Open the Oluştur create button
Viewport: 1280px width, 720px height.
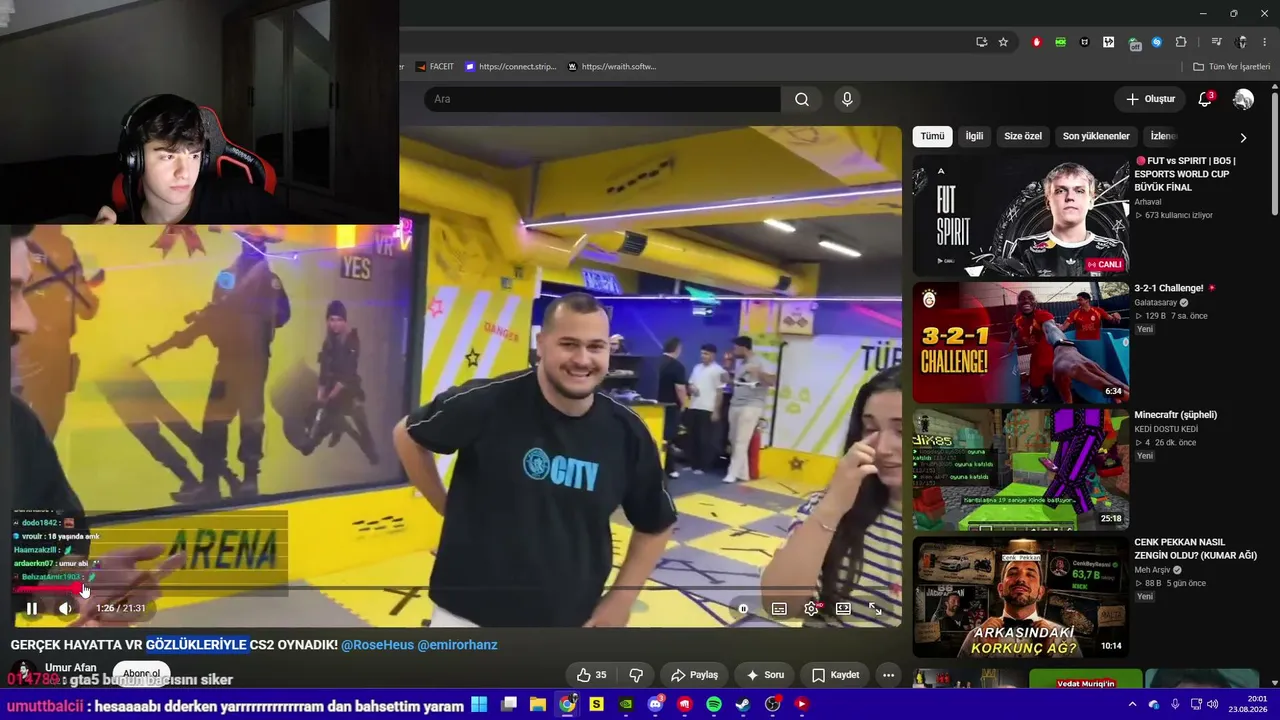tap(1151, 99)
